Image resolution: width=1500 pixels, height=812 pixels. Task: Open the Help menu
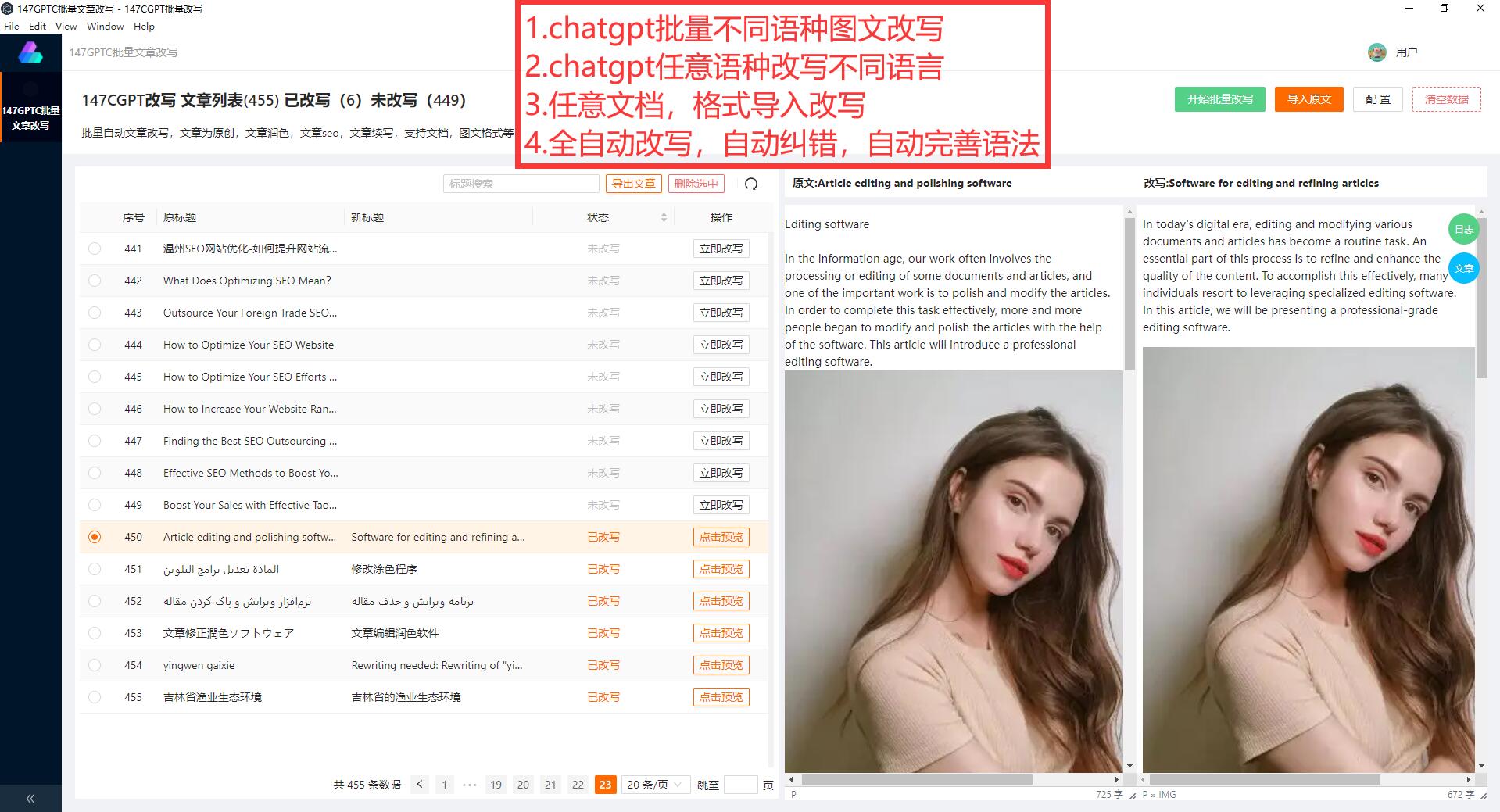144,26
